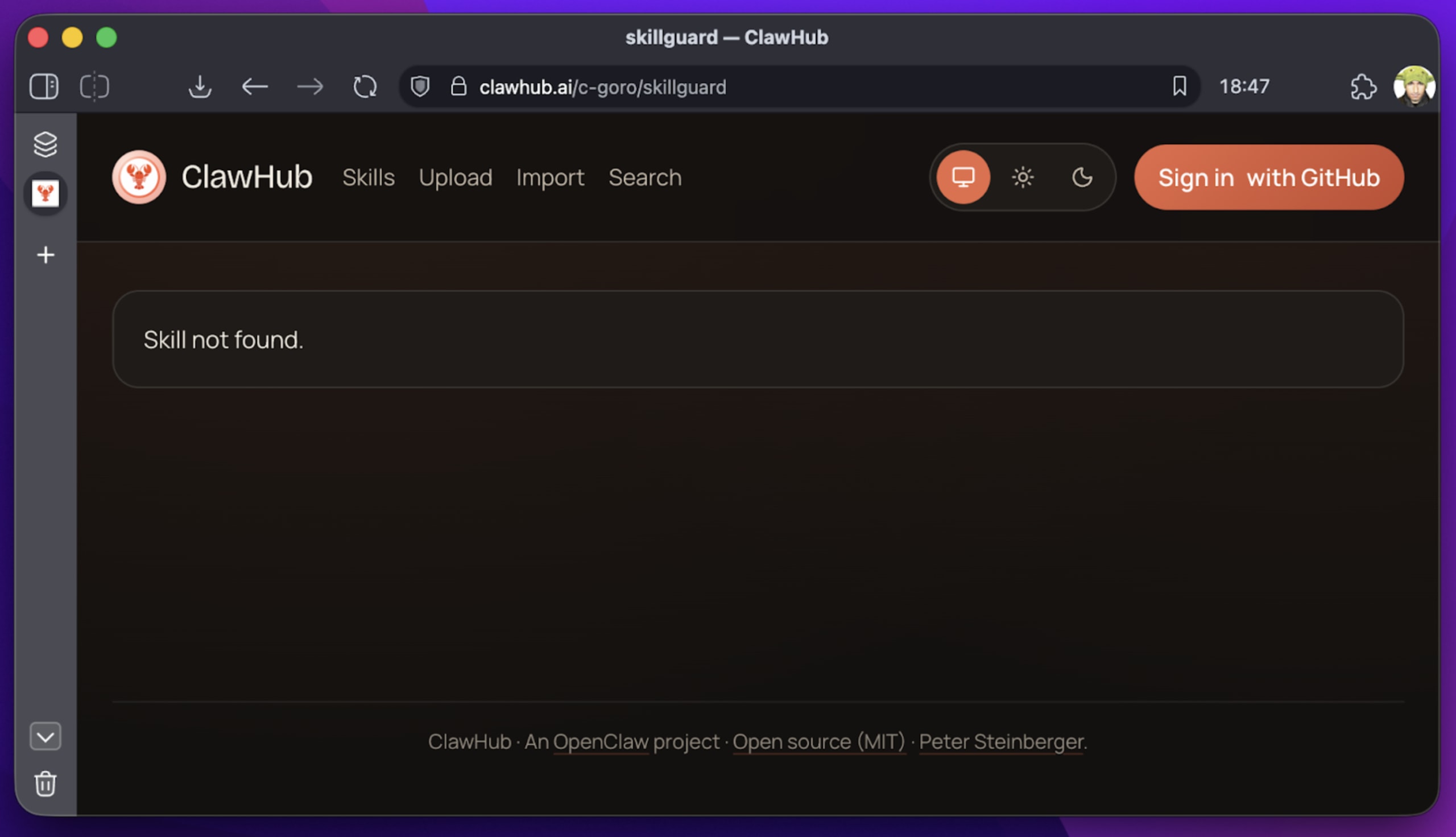This screenshot has width=1456, height=837.
Task: Add a new tab with plus
Action: 45,255
